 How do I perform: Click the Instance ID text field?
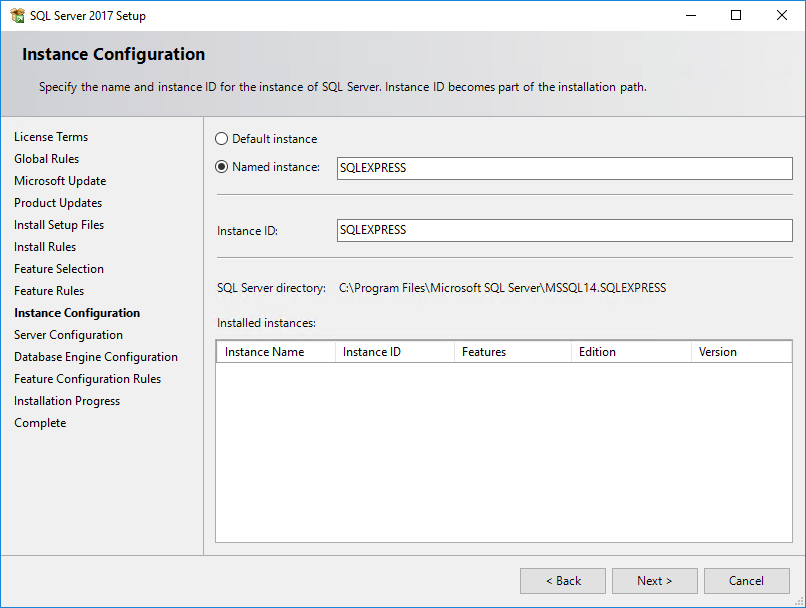coord(564,230)
